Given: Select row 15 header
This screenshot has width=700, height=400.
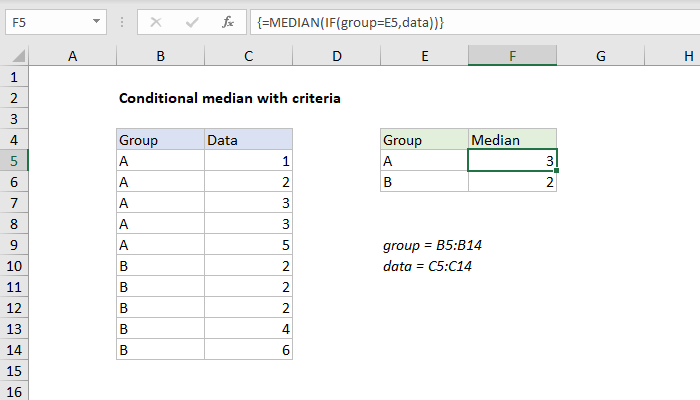Looking at the screenshot, I should pos(14,371).
